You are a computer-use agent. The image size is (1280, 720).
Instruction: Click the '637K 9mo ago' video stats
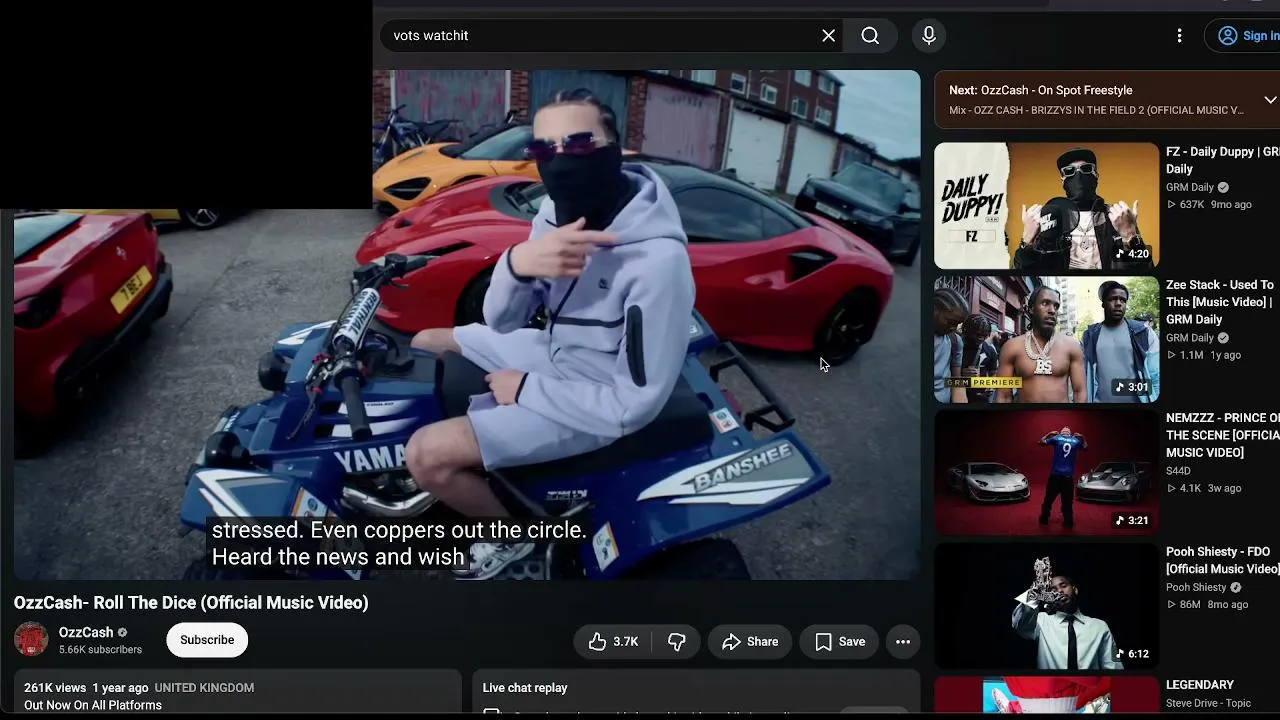(1209, 205)
